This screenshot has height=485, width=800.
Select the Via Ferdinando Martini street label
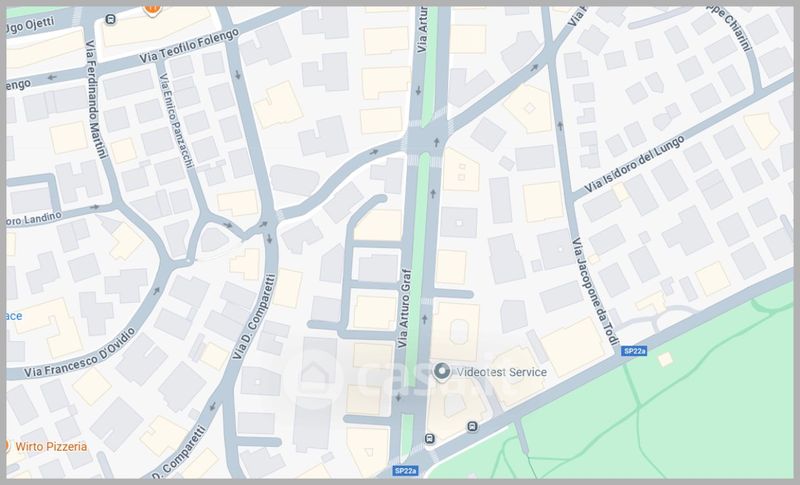click(x=96, y=99)
